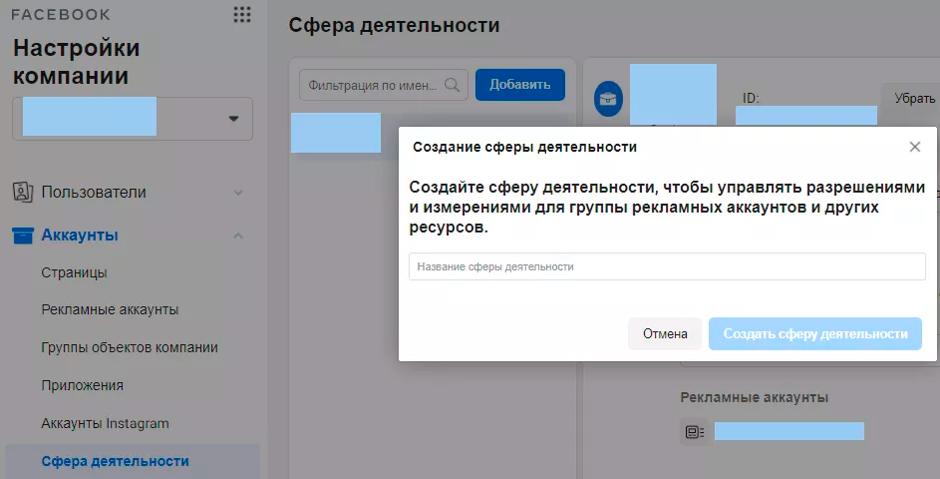The image size is (940, 479).
Task: Click the Настройки компании heading
Action: (x=77, y=62)
